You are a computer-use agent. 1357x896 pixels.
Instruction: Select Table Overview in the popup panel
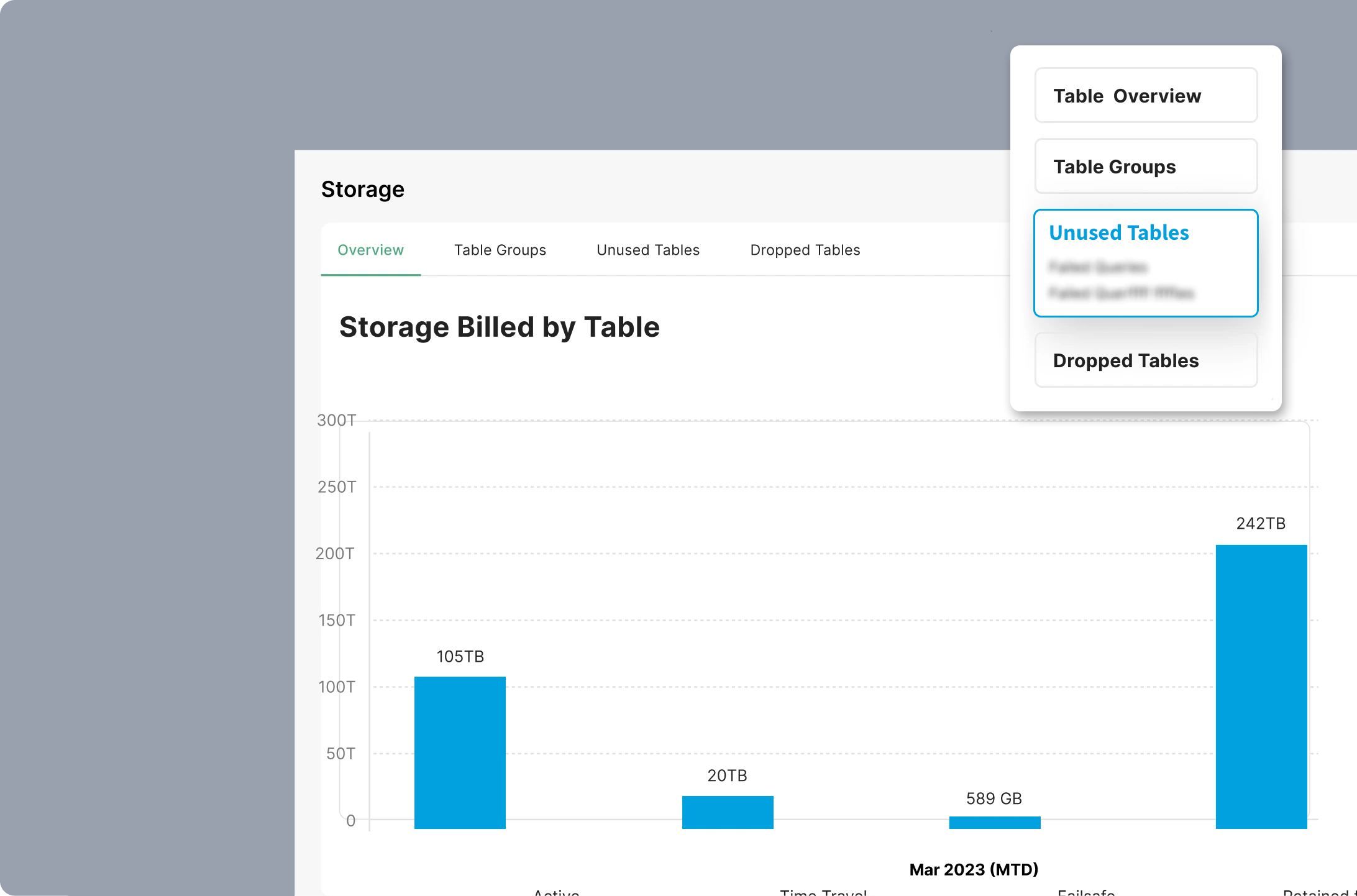pos(1145,95)
